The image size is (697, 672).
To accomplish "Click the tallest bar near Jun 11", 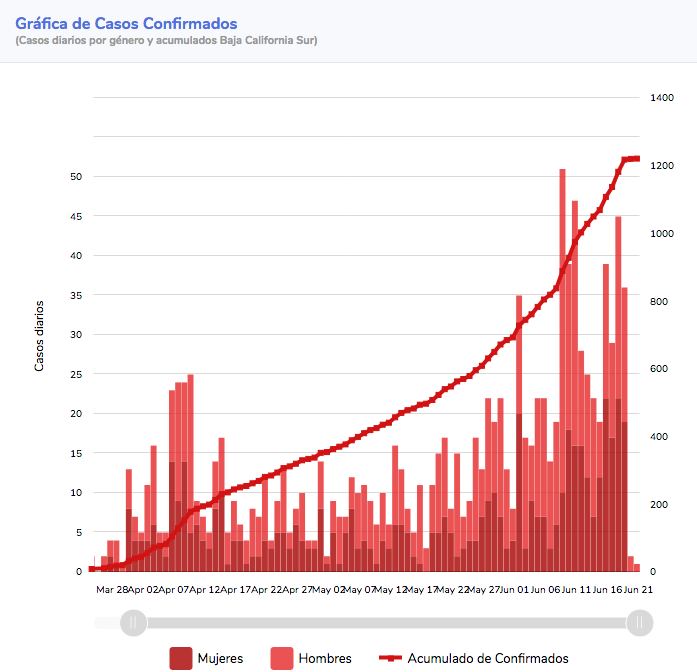I will (x=562, y=370).
